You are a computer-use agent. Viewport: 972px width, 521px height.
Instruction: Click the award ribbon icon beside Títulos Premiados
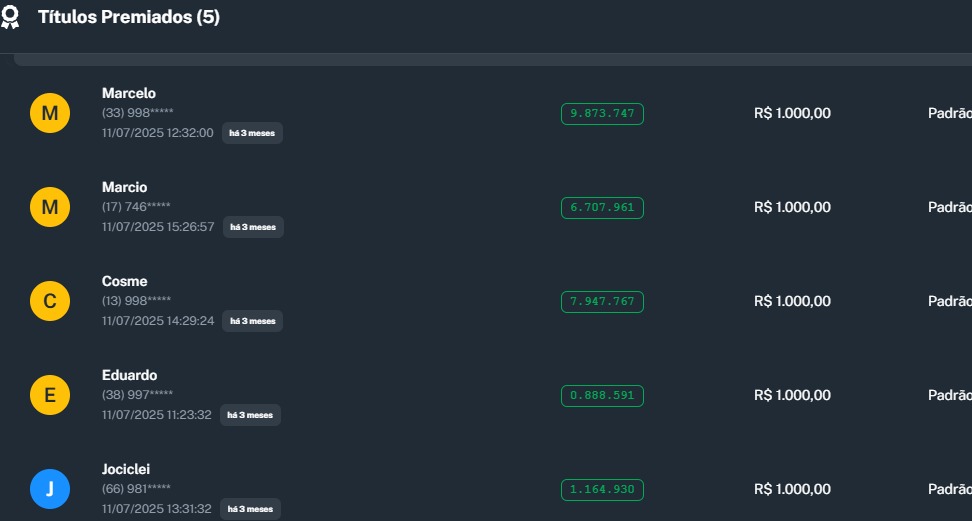pyautogui.click(x=10, y=17)
